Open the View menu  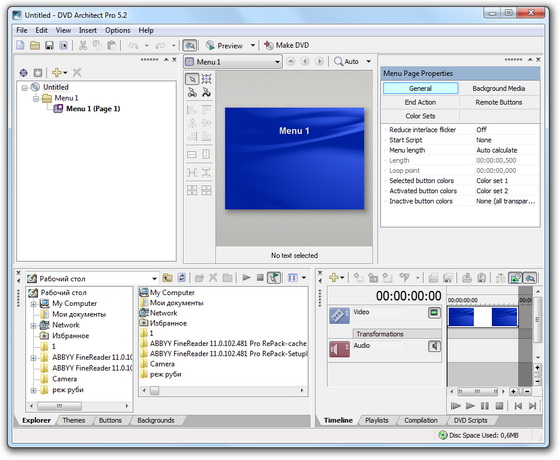pos(63,30)
